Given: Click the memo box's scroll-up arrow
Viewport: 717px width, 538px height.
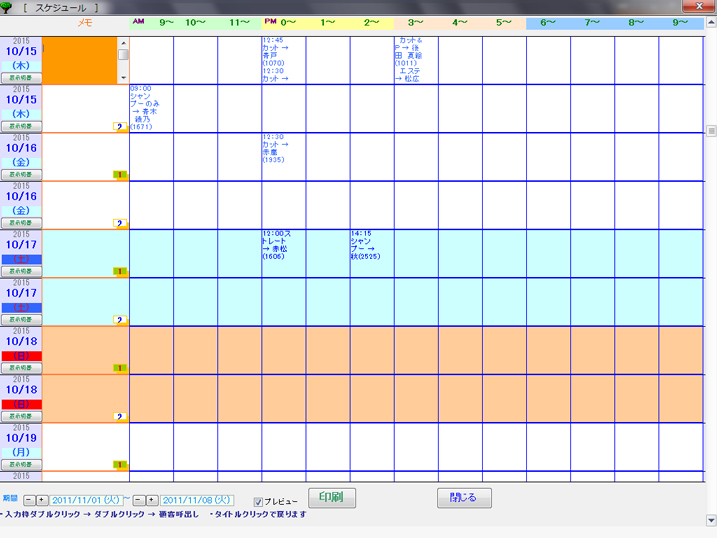Looking at the screenshot, I should [x=123, y=43].
